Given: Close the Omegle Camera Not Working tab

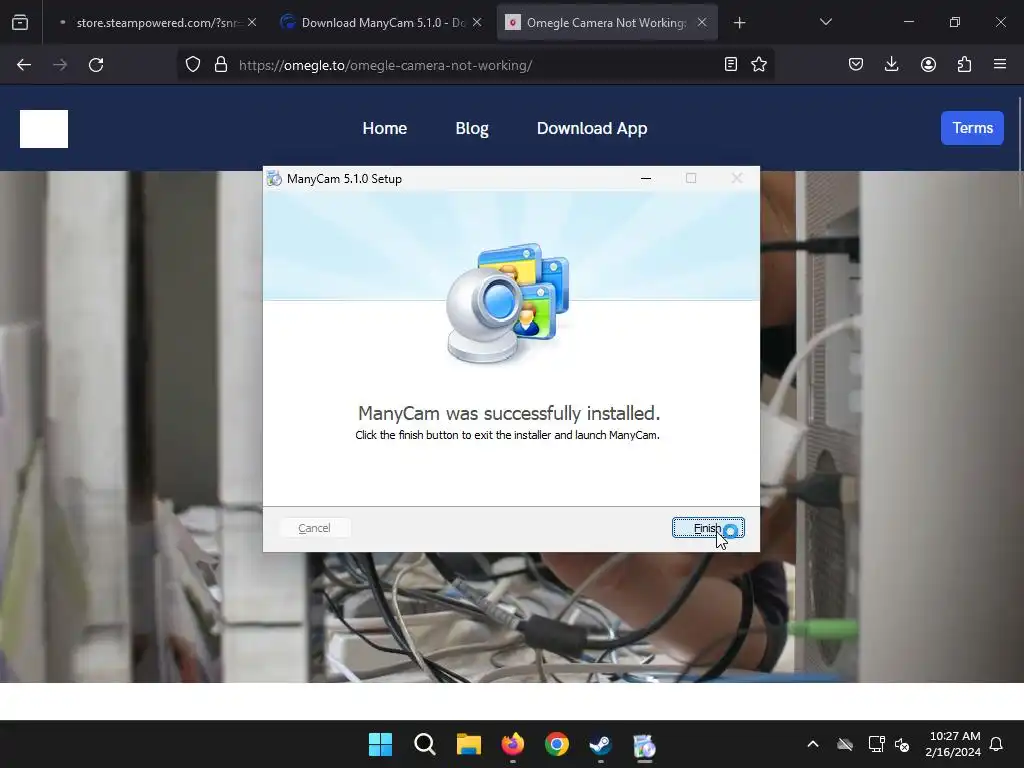Looking at the screenshot, I should click(x=702, y=22).
